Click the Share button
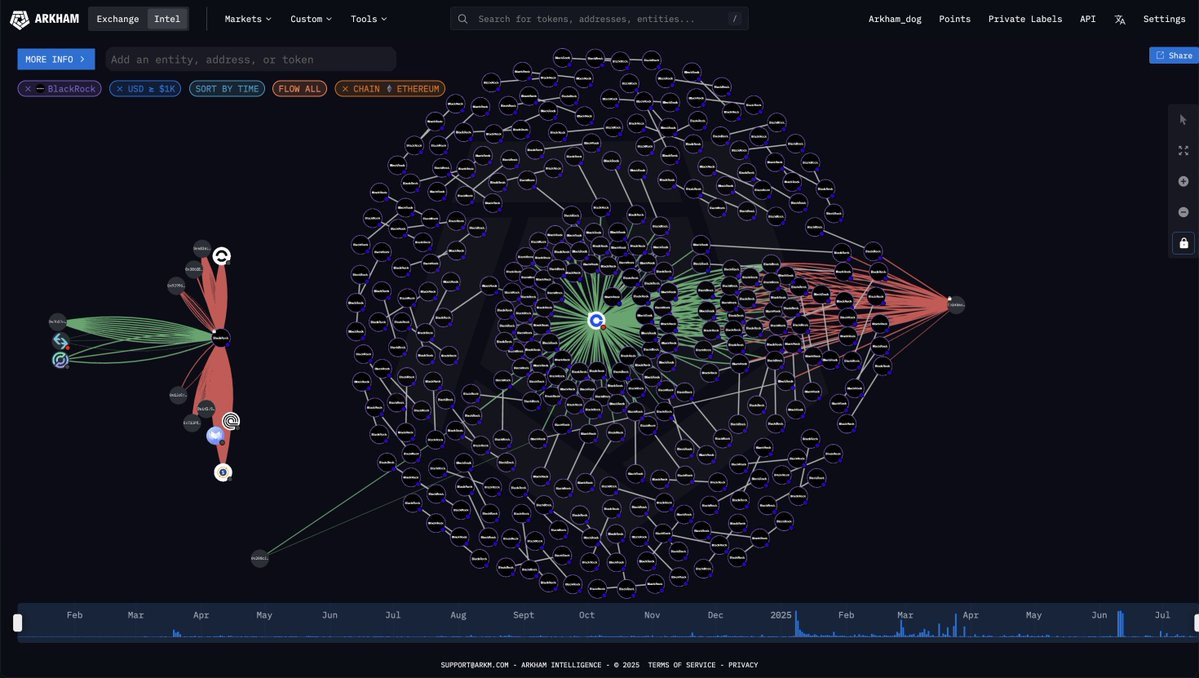The height and width of the screenshot is (678, 1199). click(x=1174, y=55)
